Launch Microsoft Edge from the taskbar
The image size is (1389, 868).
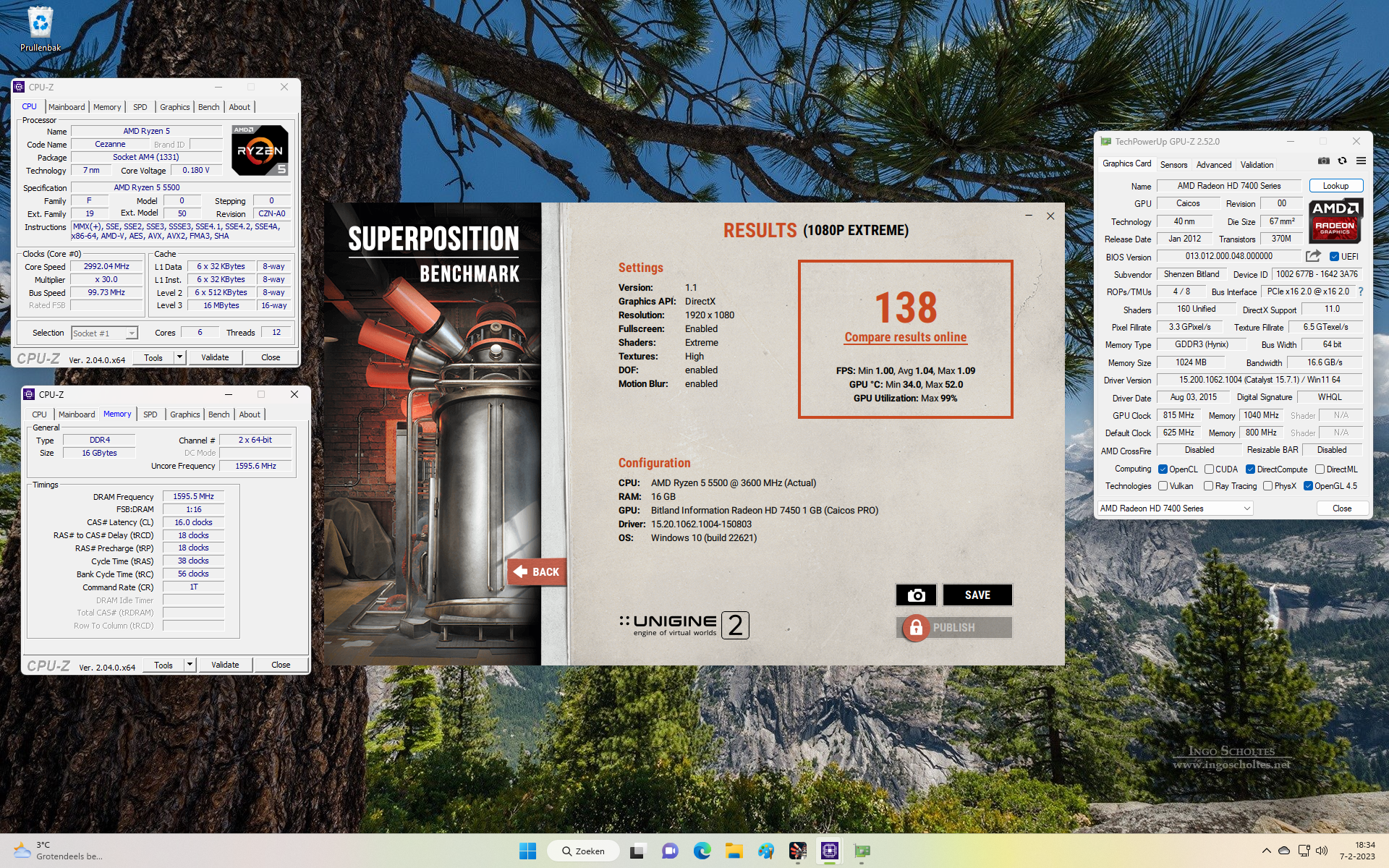702,851
